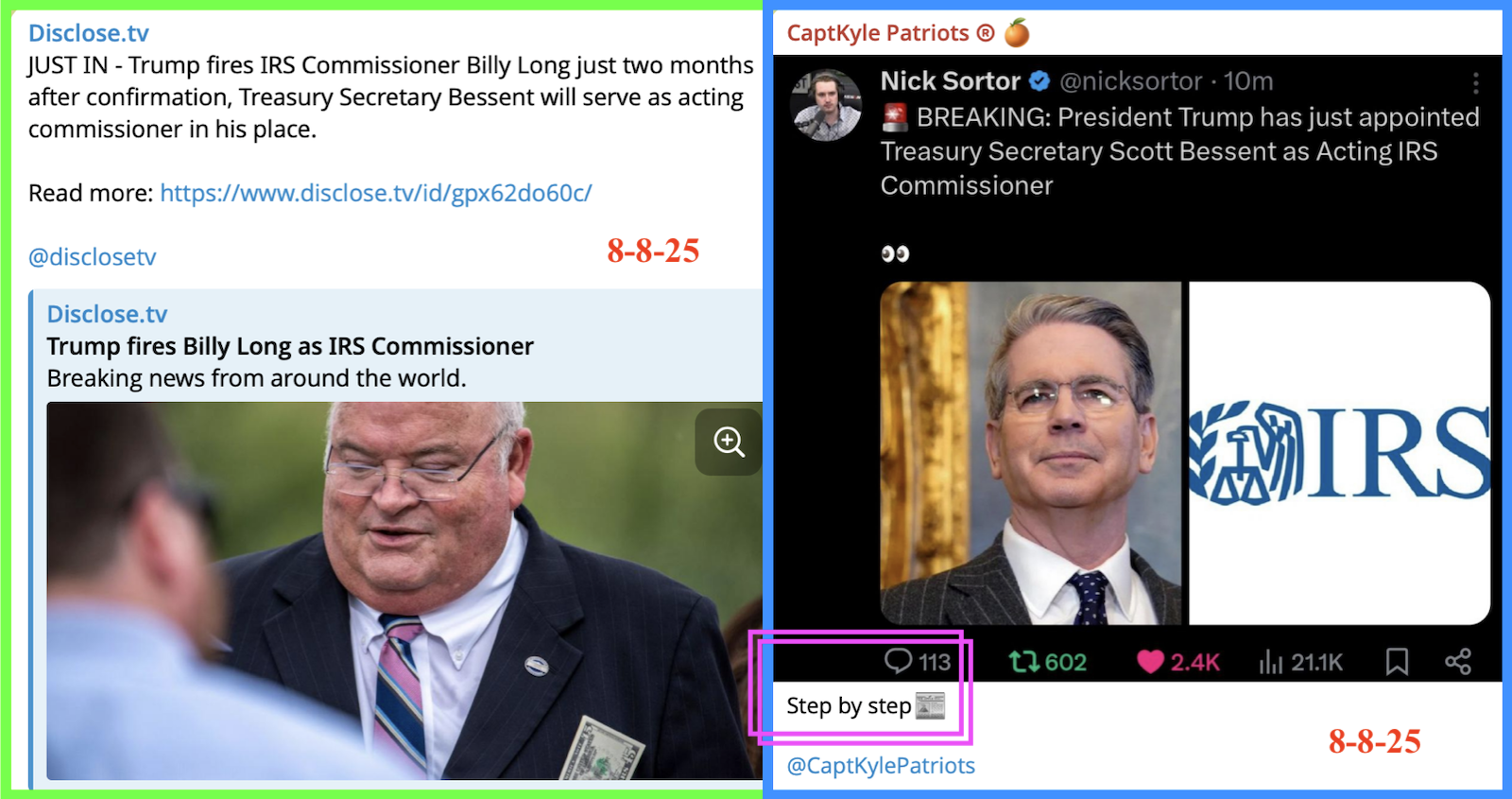Click the @nicksortor Twitter handle
The height and width of the screenshot is (799, 1512).
[x=1131, y=81]
